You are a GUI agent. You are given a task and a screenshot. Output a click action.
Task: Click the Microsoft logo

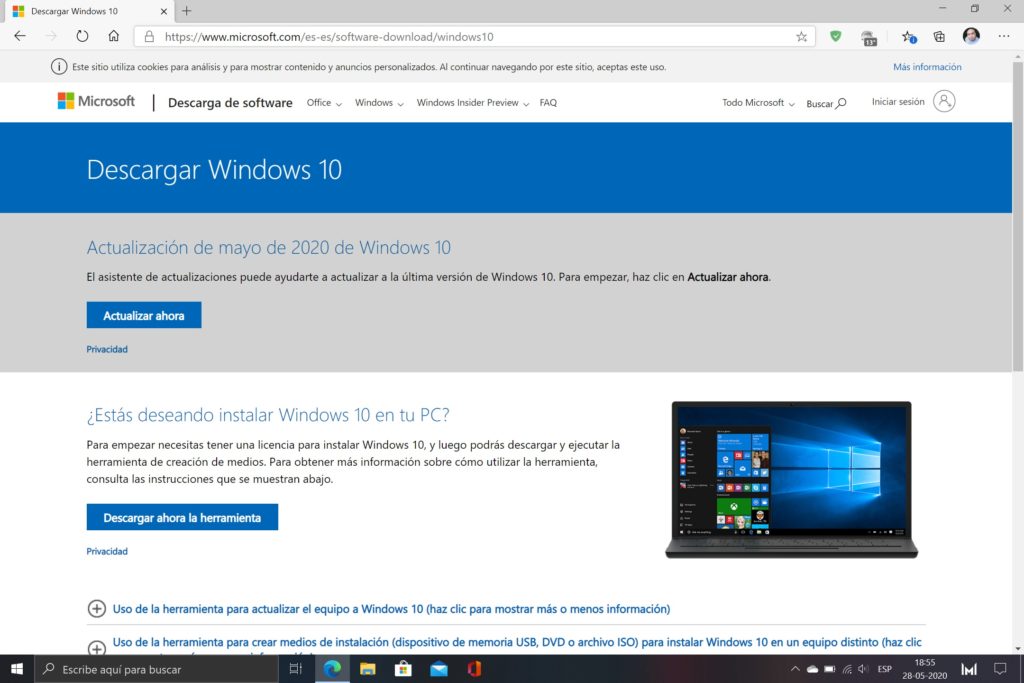point(96,101)
